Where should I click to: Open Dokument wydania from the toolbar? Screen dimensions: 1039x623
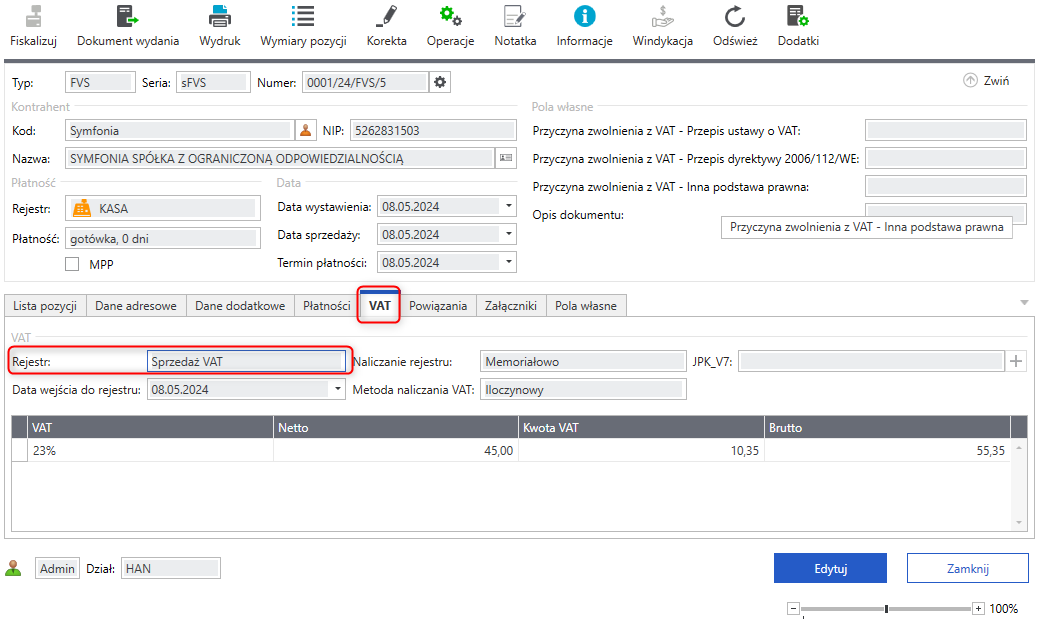coord(128,18)
